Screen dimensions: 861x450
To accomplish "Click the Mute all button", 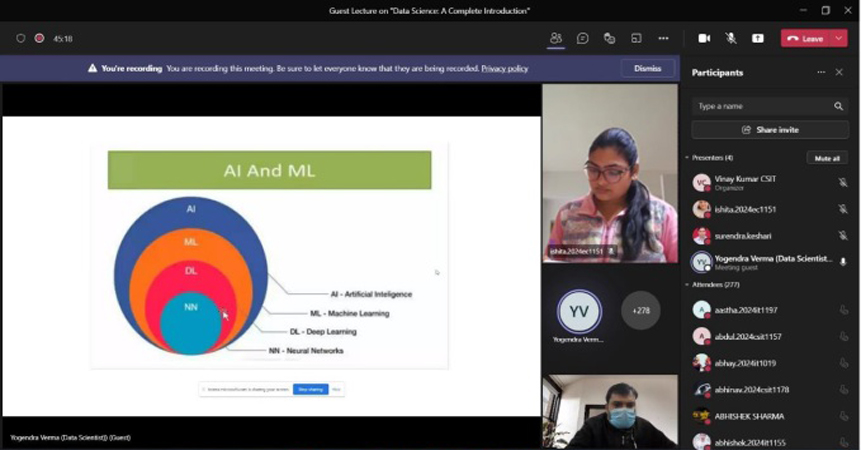I will point(827,158).
